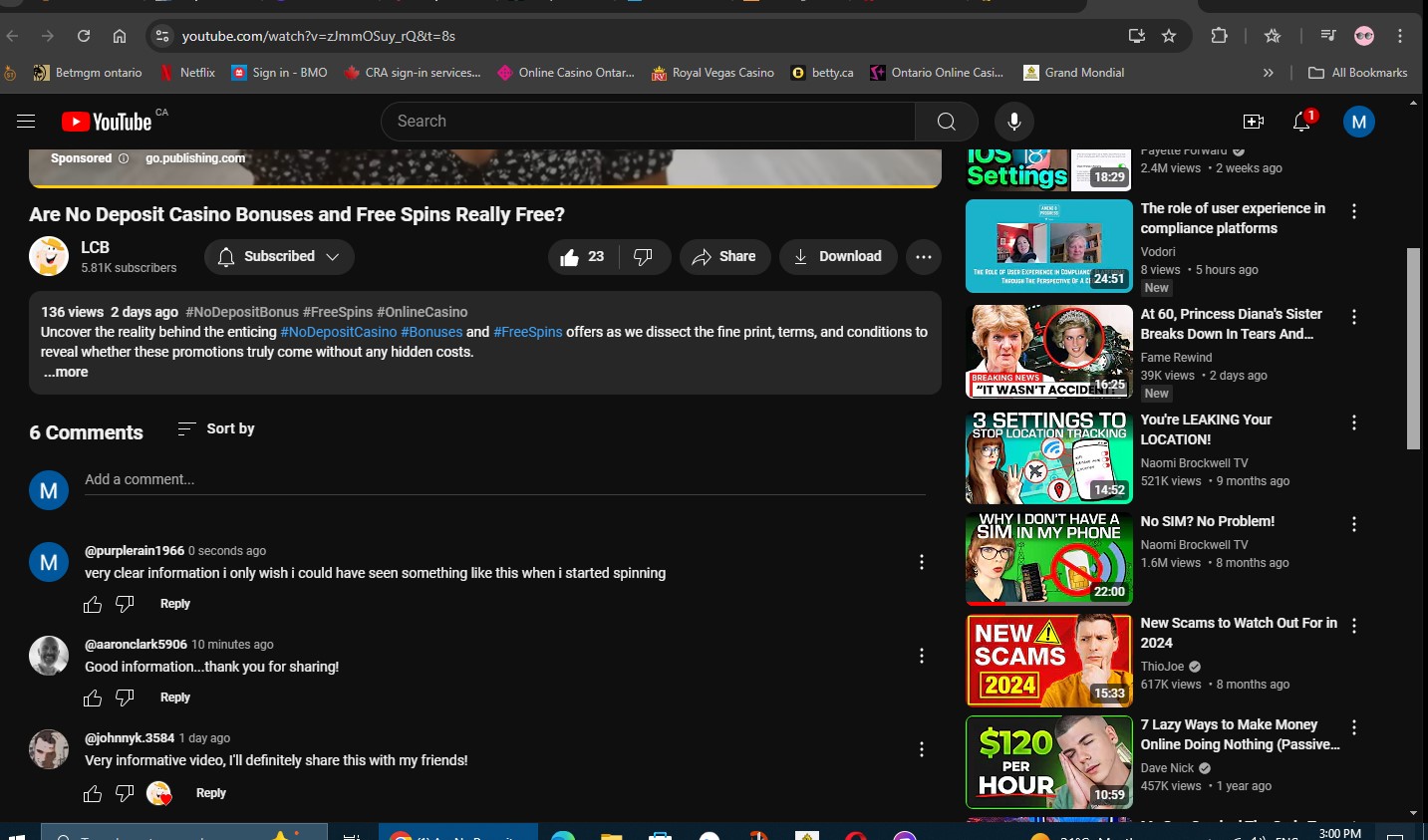Like the comment by @aaronclark5906

(x=93, y=698)
